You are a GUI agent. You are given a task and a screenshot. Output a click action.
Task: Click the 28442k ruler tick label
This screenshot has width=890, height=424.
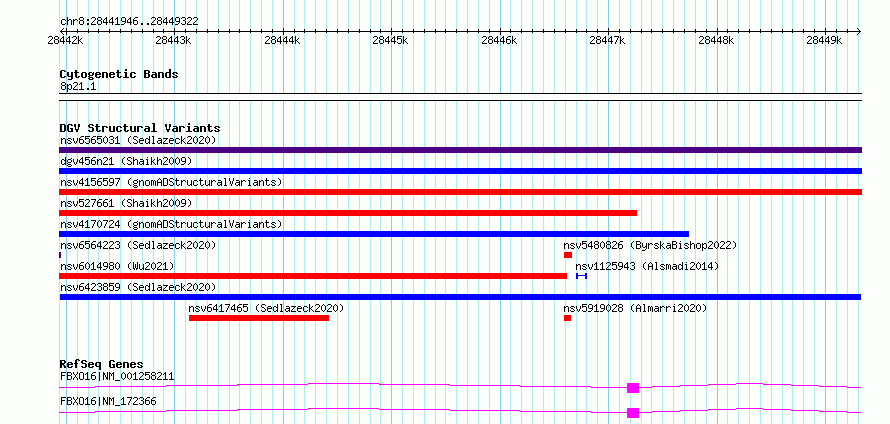point(66,40)
